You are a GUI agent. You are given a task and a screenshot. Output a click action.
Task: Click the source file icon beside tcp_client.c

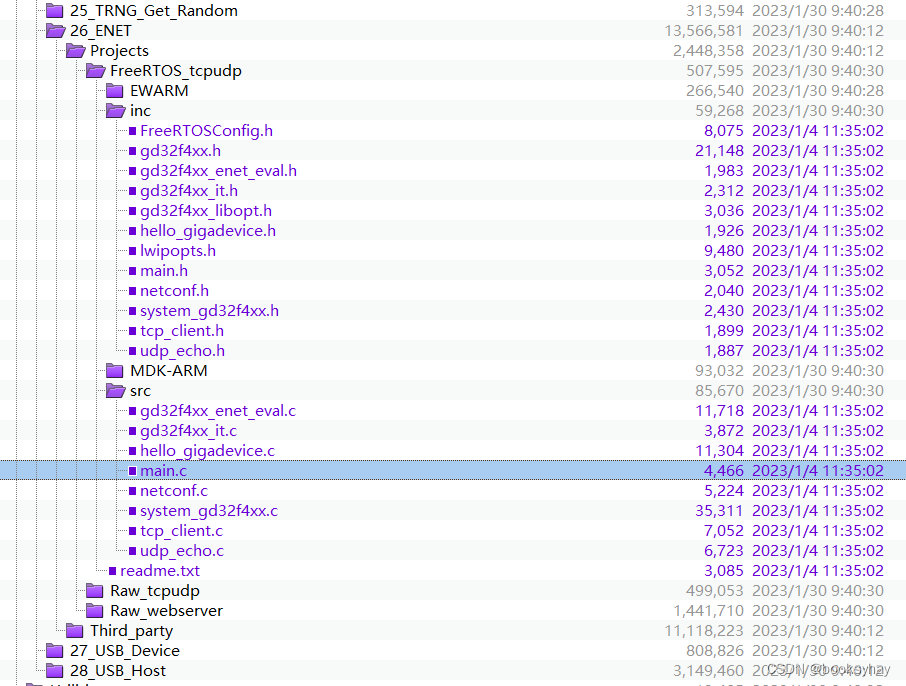(x=133, y=530)
